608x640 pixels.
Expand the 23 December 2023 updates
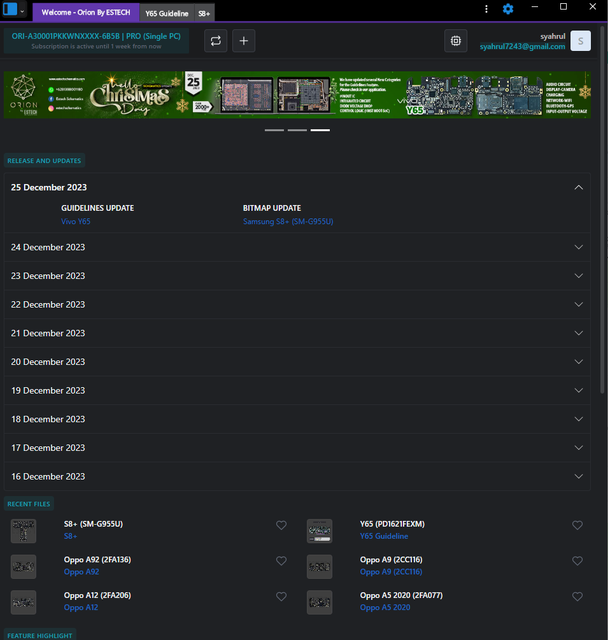tap(297, 276)
